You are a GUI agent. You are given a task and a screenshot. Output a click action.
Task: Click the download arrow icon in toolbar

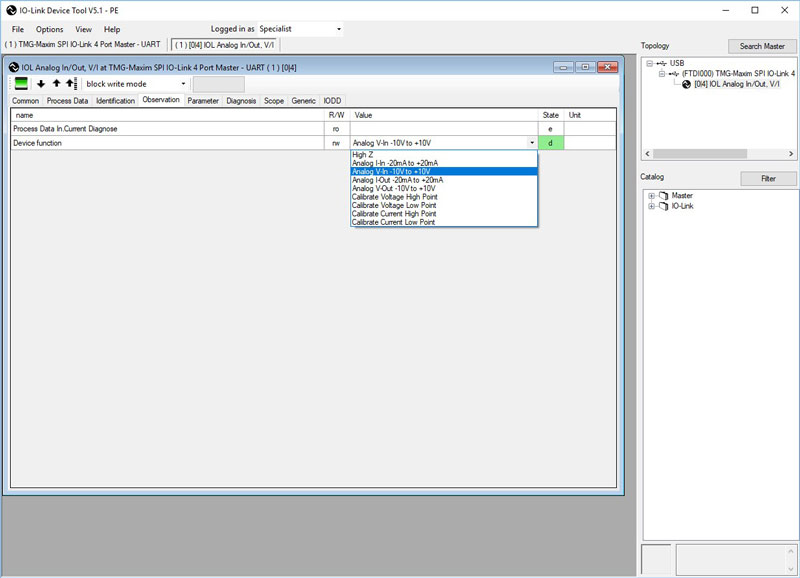coord(41,84)
